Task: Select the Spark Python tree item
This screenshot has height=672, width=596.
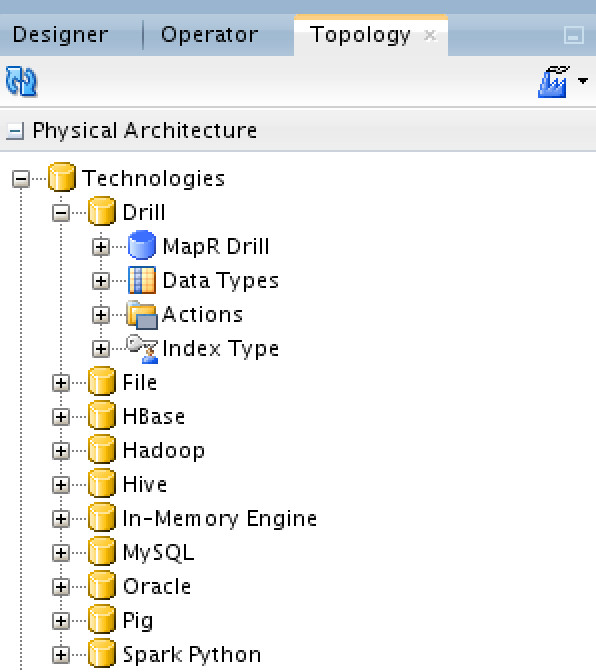Action: pos(192,654)
